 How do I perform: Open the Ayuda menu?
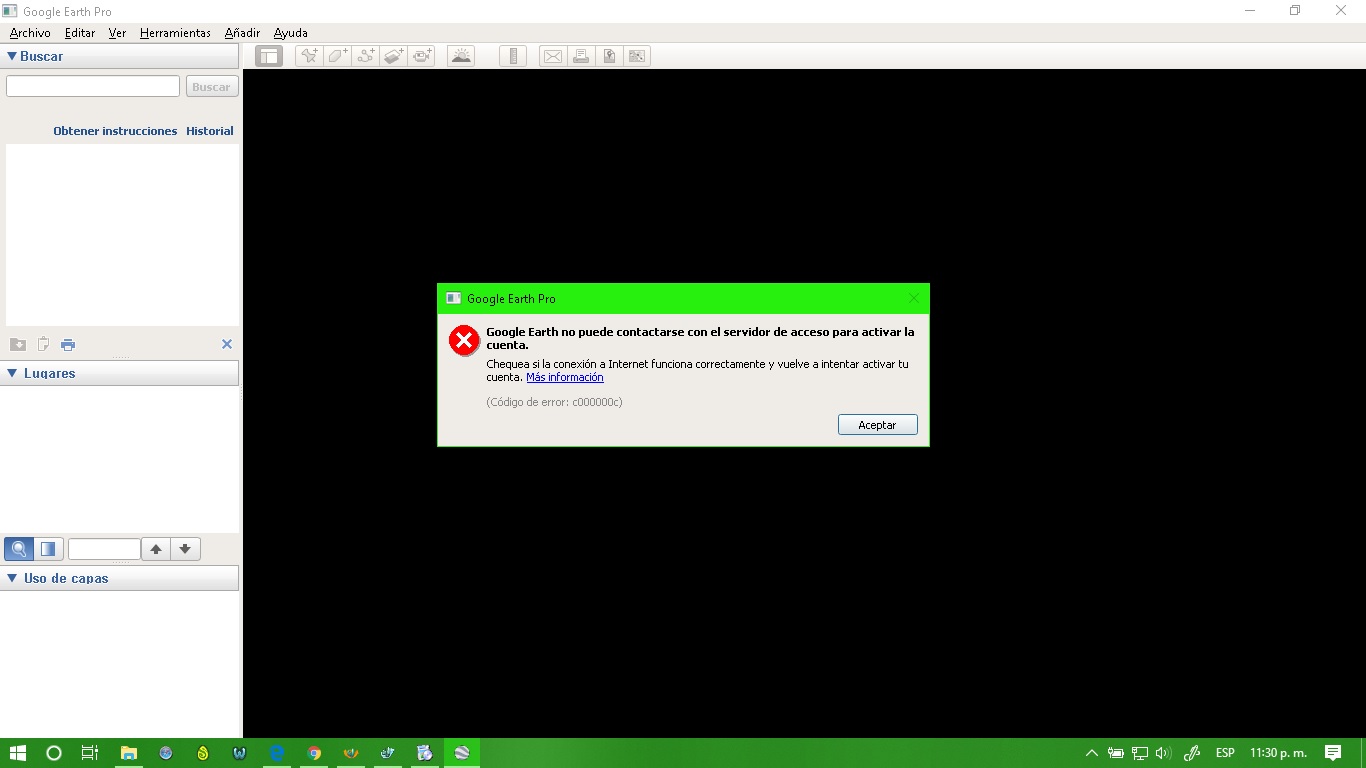click(291, 33)
